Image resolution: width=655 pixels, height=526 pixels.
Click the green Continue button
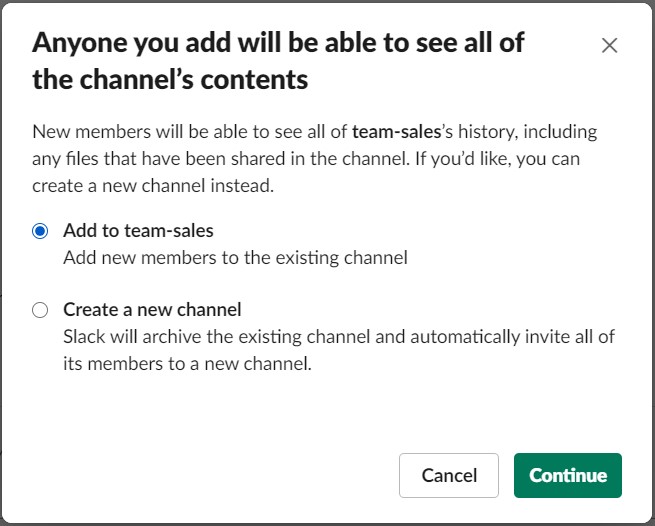pos(568,475)
